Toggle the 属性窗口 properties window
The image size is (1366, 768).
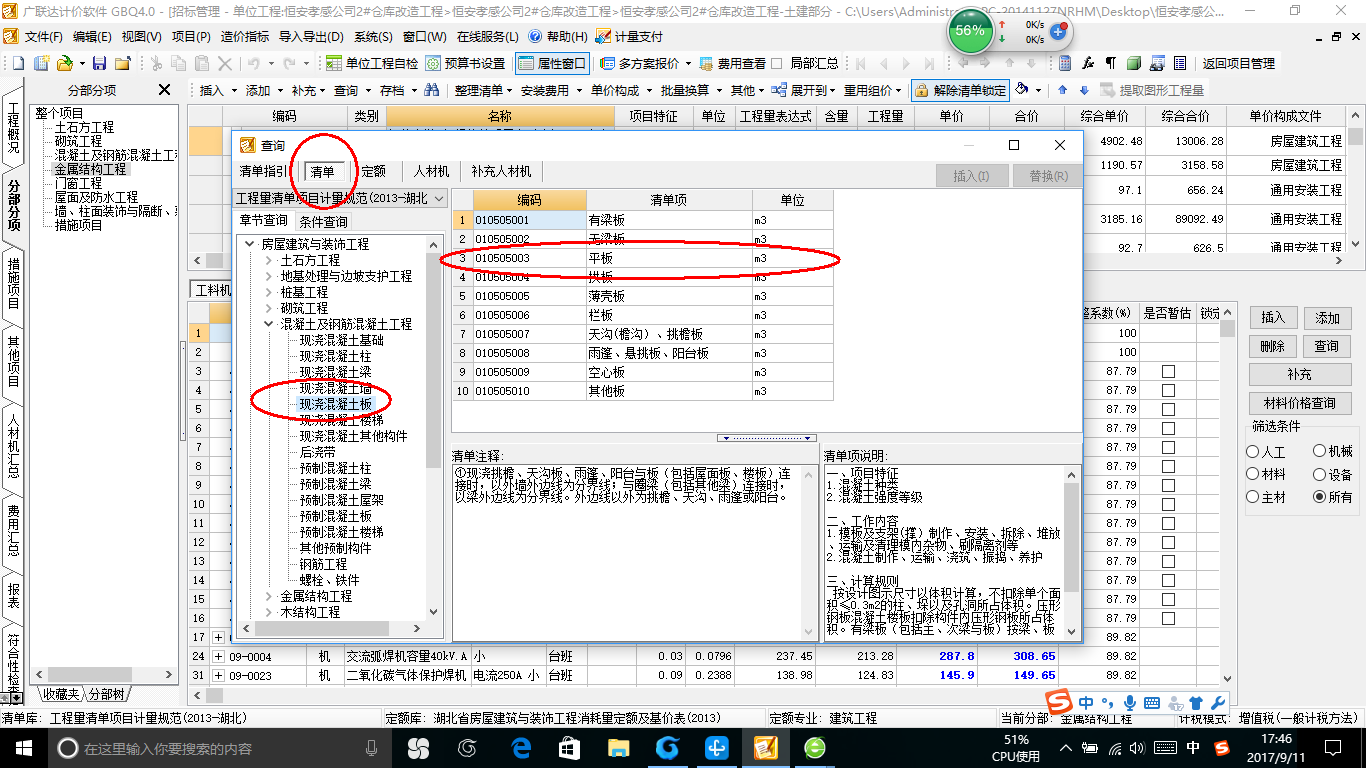[553, 63]
